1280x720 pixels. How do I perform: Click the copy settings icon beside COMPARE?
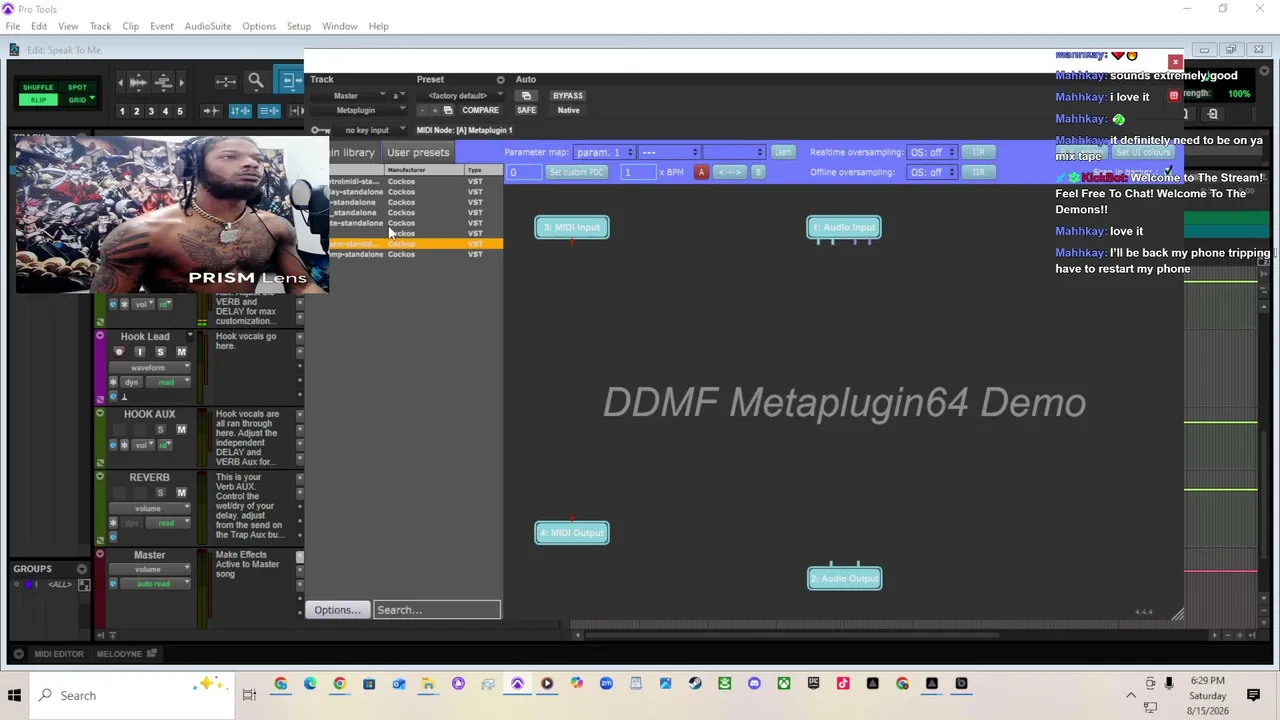[x=448, y=110]
